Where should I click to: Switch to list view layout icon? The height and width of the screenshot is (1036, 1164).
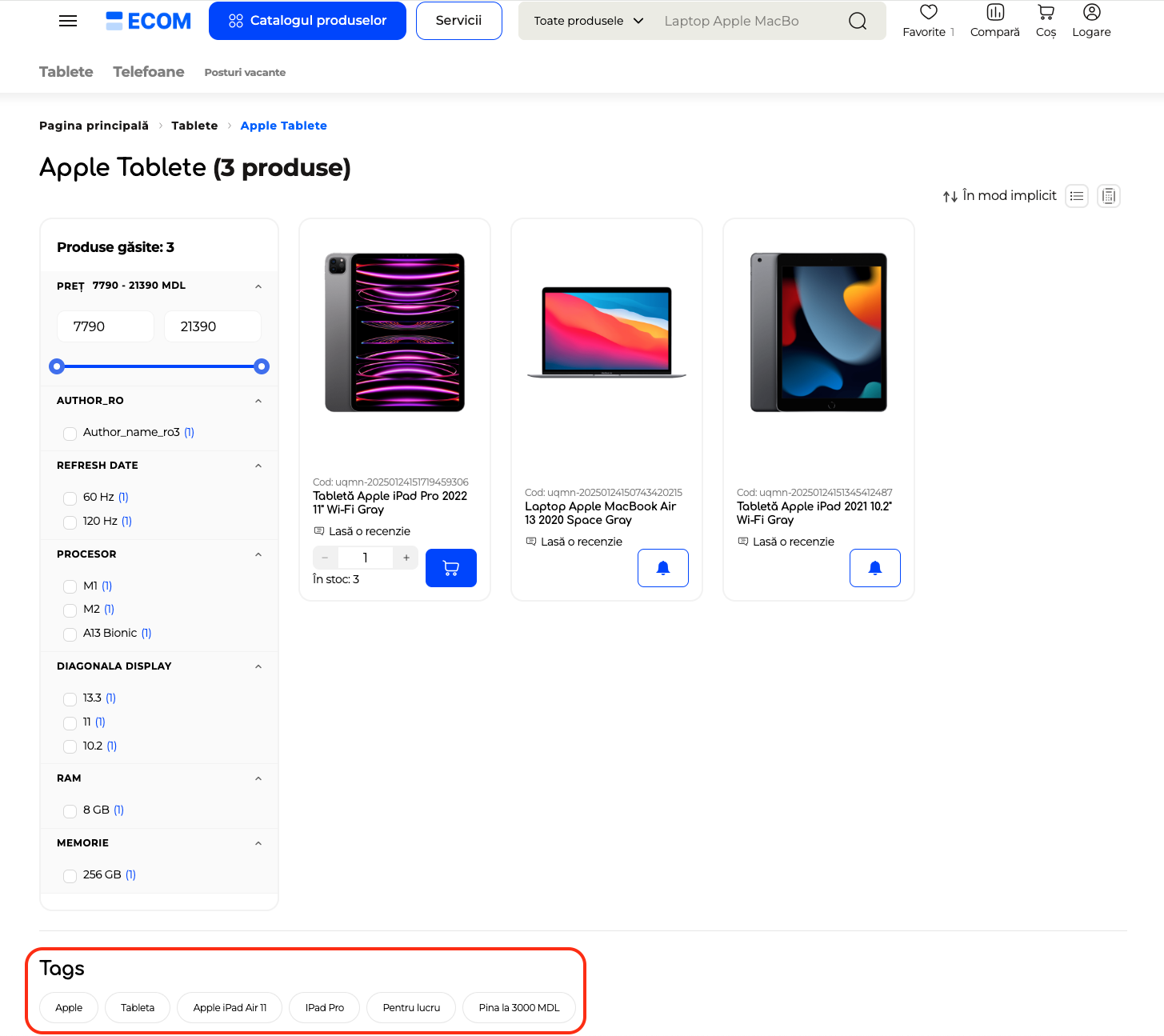tap(1077, 196)
